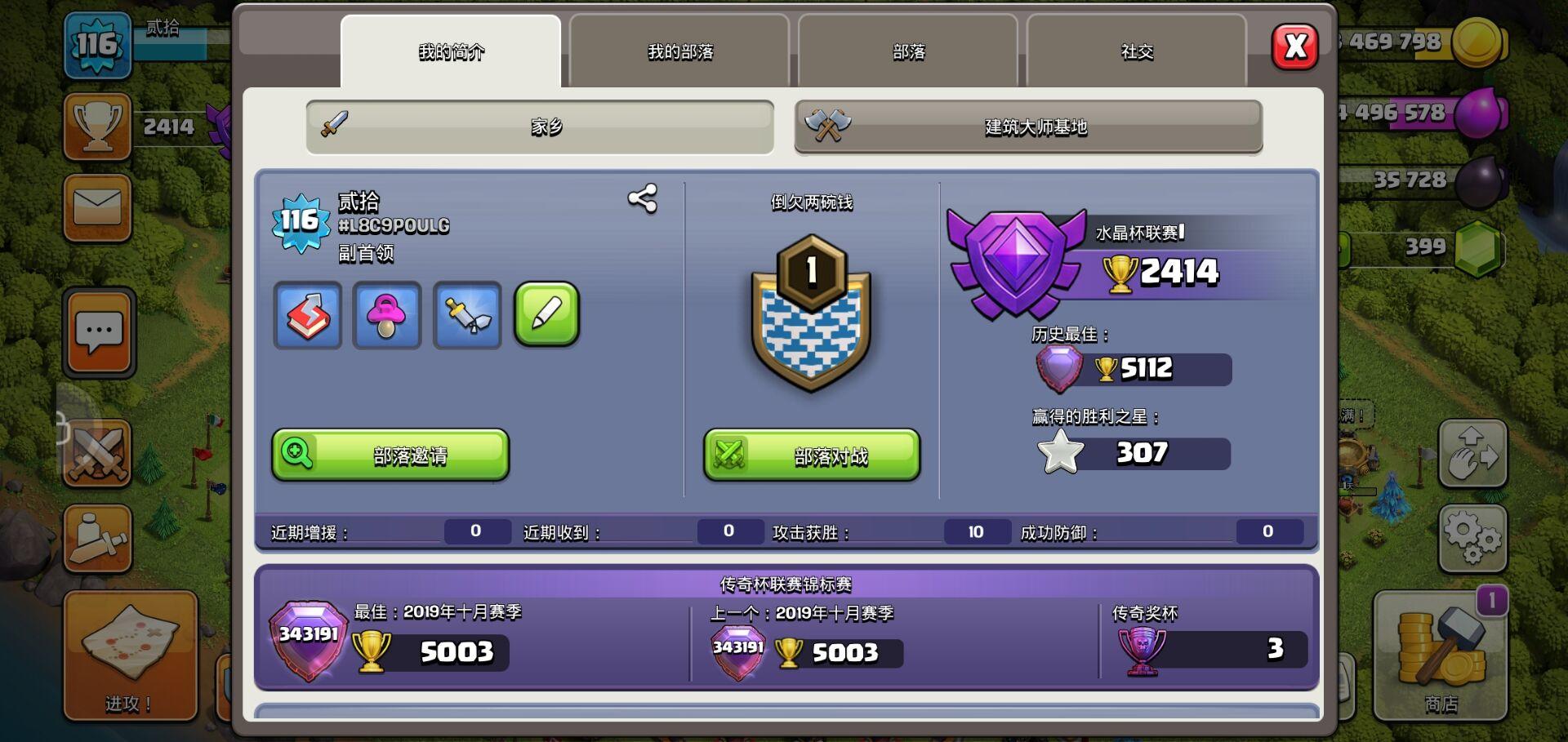The width and height of the screenshot is (1568, 742).
Task: Open the mail envelope icon
Action: tap(97, 207)
